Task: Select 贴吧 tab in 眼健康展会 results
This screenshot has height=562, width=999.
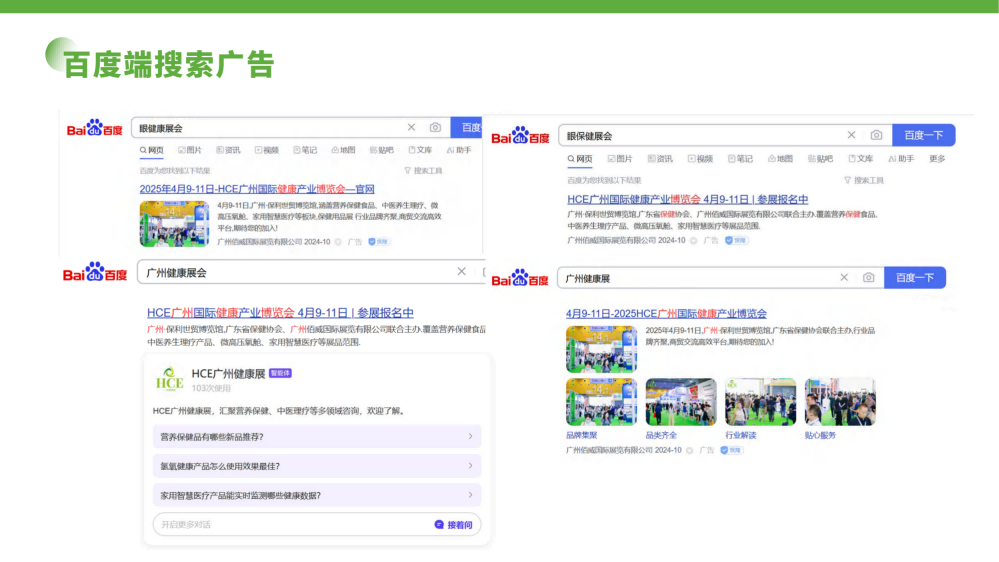Action: 382,150
